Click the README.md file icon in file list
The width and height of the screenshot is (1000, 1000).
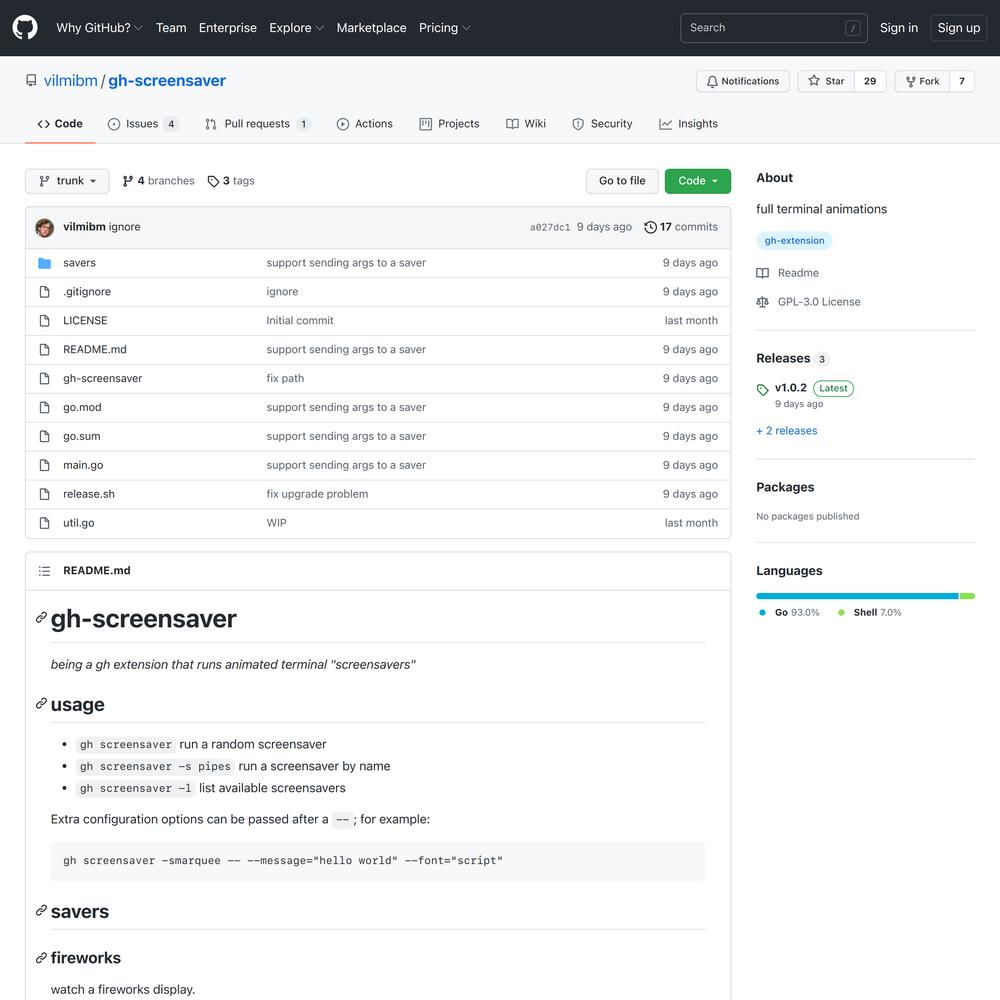[44, 349]
